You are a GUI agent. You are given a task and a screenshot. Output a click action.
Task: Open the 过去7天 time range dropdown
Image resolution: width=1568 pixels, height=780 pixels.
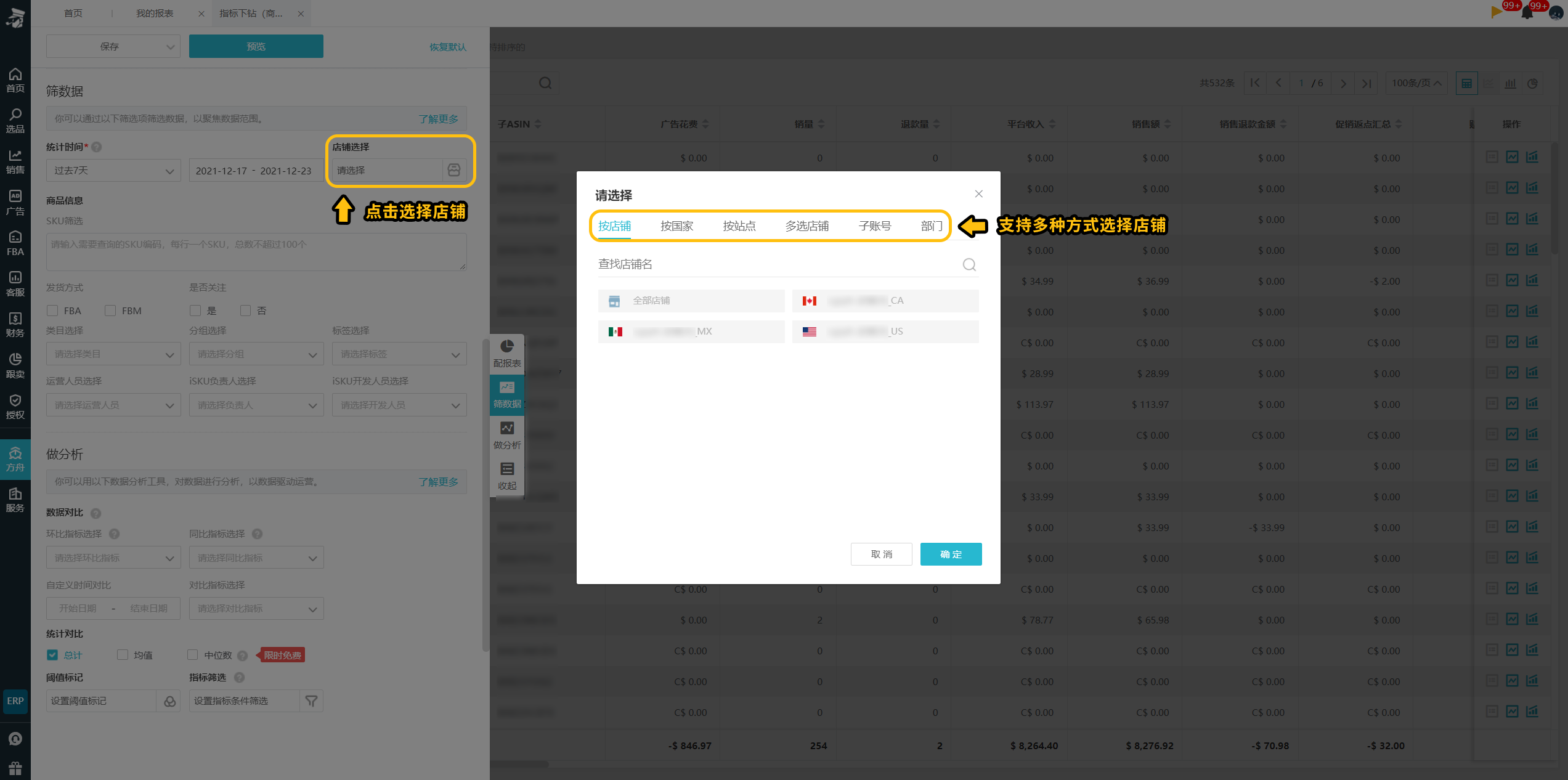[113, 171]
